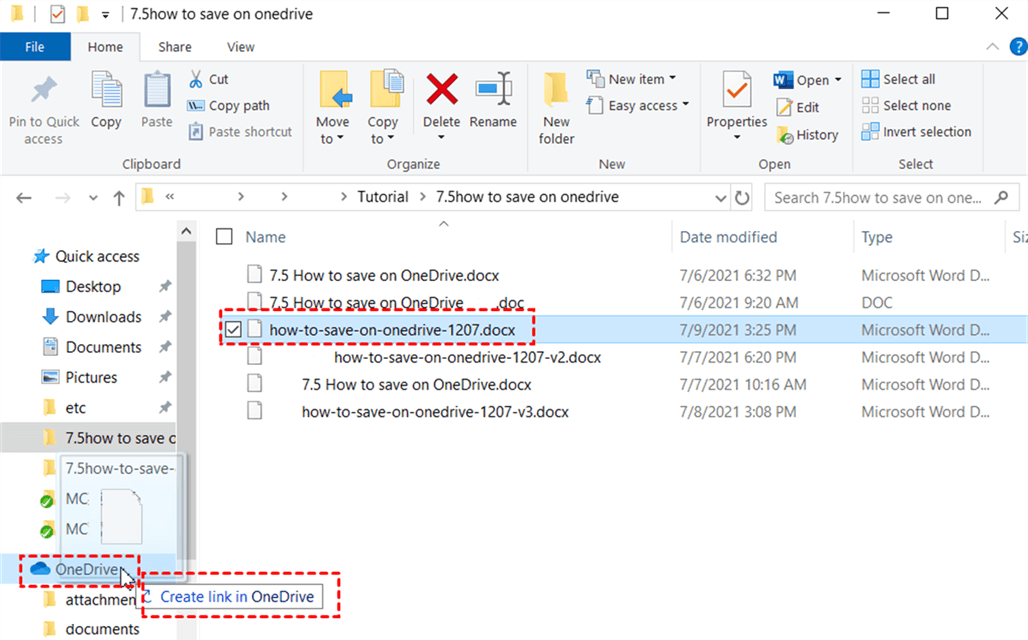Switch to the View tab
This screenshot has height=640, width=1028.
pos(241,47)
